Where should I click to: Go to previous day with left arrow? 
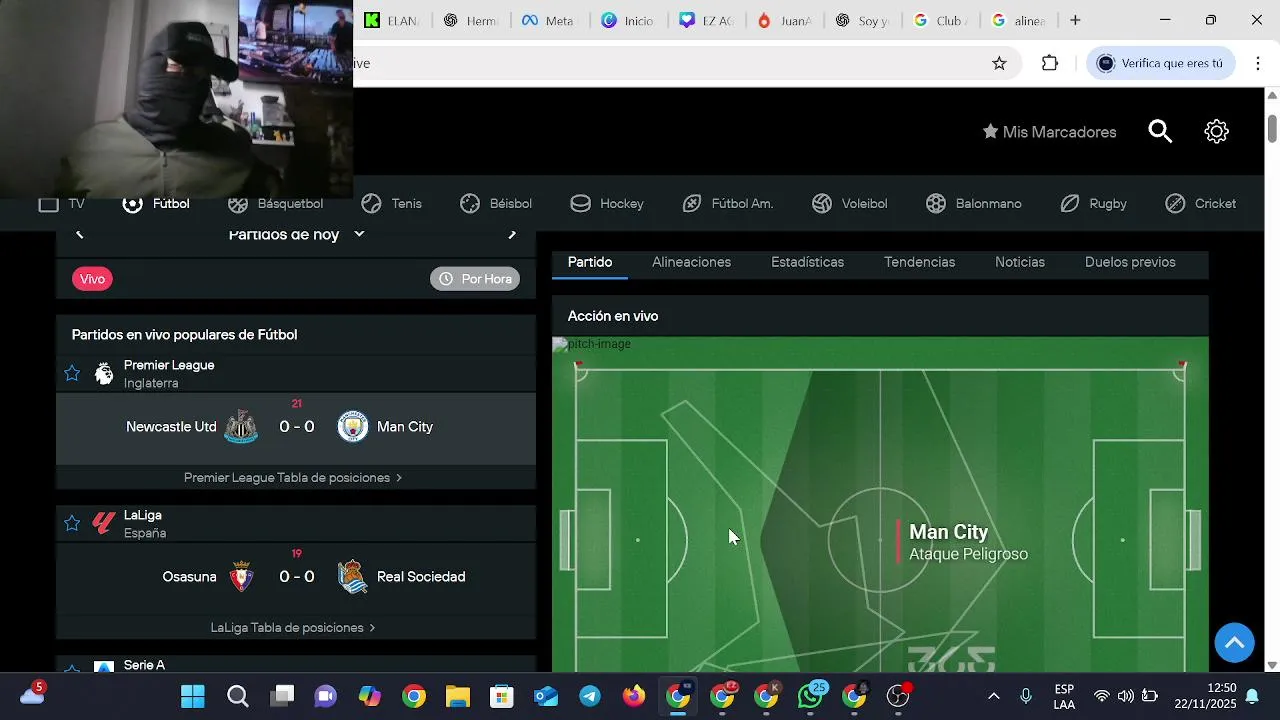pos(80,234)
